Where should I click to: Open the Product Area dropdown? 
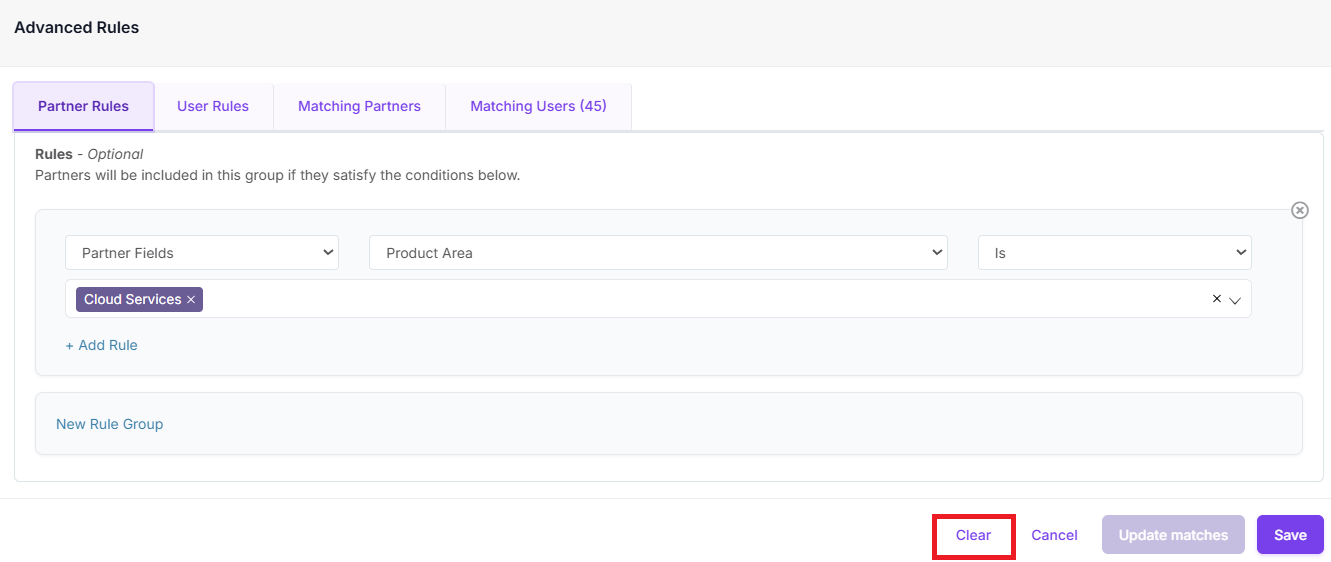(x=658, y=253)
